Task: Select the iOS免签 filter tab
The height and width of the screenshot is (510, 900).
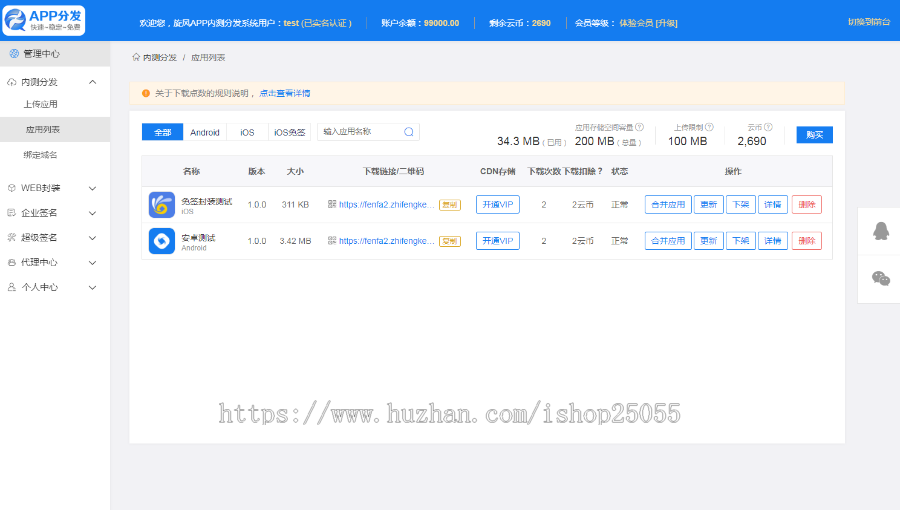Action: coord(289,132)
